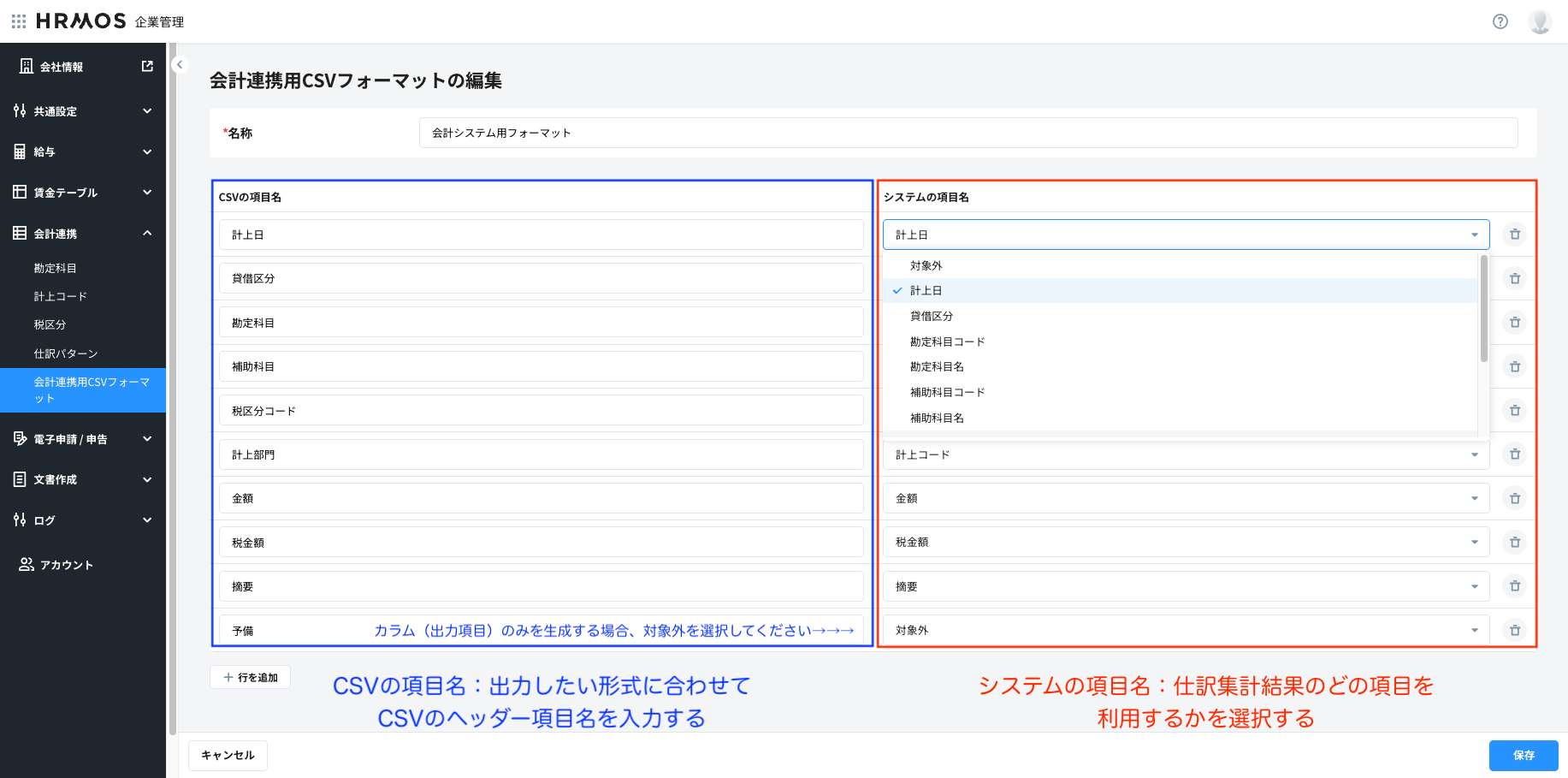Click the 給与 sidebar icon
The width and height of the screenshot is (1568, 778).
[x=20, y=151]
